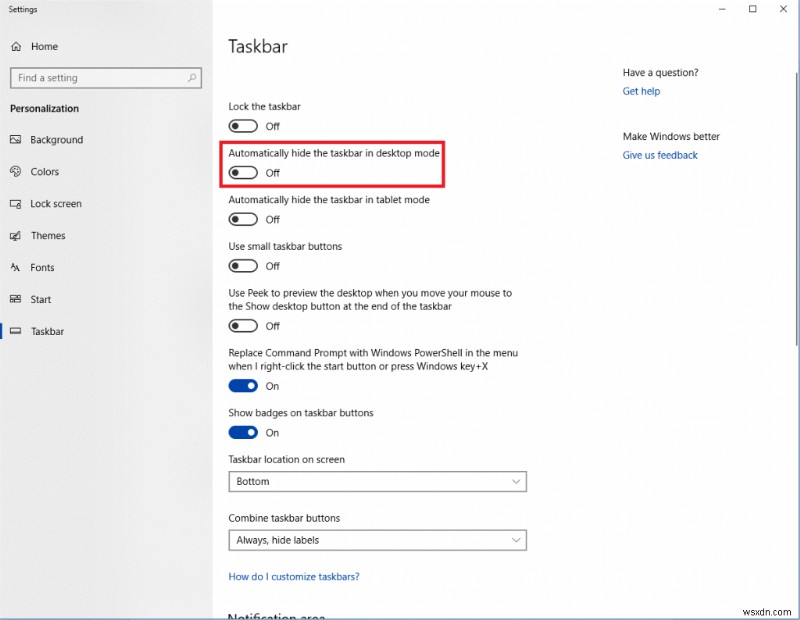Enable Use small taskbar buttons
The width and height of the screenshot is (800, 620).
click(x=242, y=265)
